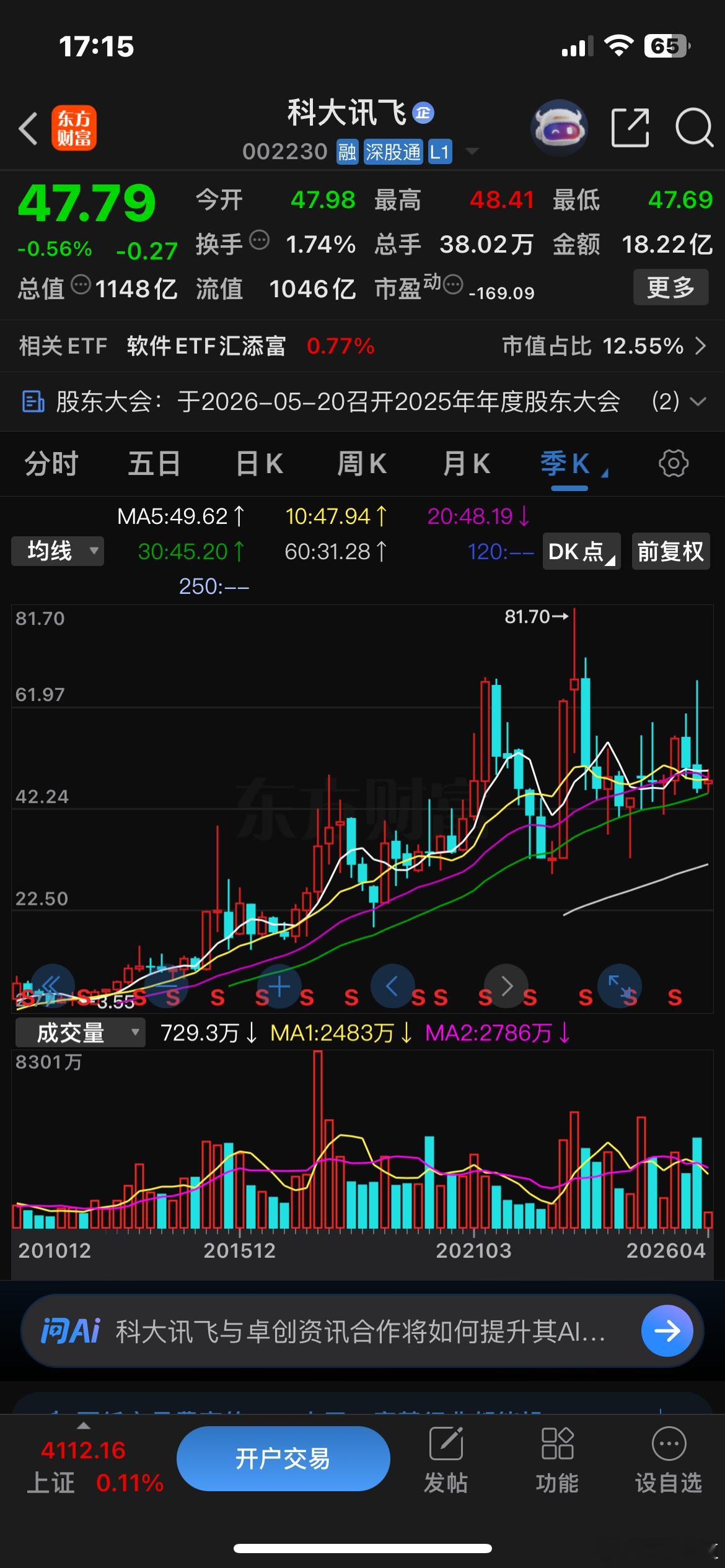Tap the 3.55 low price label

click(x=115, y=1001)
